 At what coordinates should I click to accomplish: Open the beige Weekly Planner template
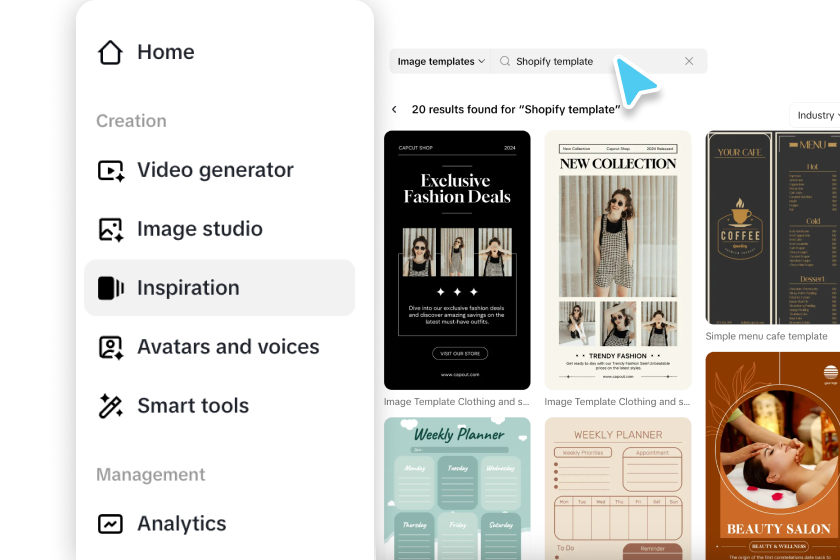pos(618,489)
